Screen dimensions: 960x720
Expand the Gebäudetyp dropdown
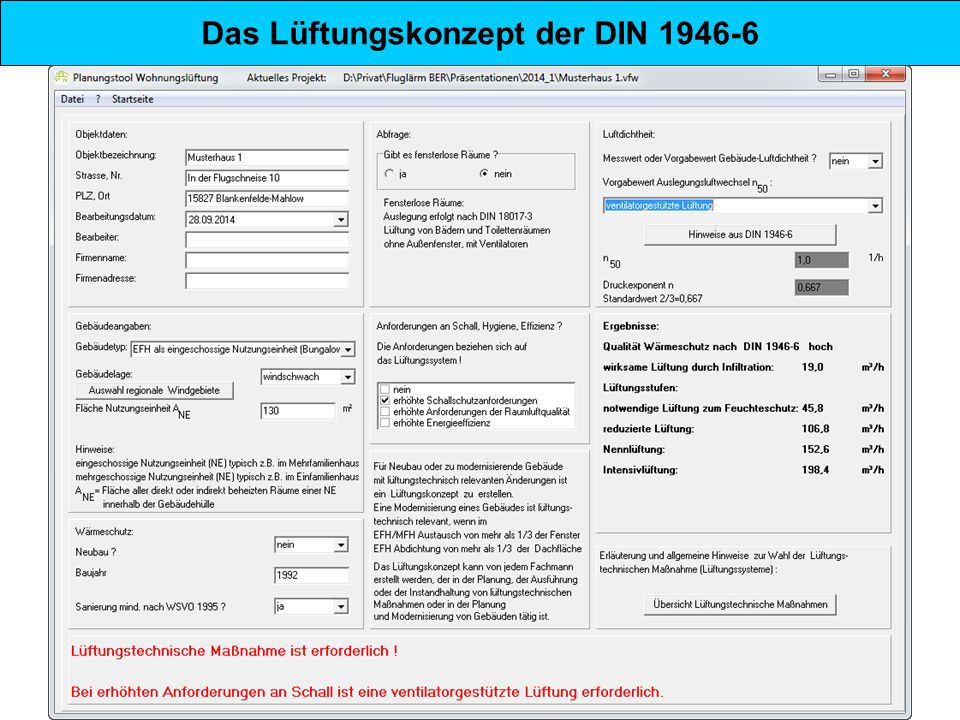(x=348, y=350)
